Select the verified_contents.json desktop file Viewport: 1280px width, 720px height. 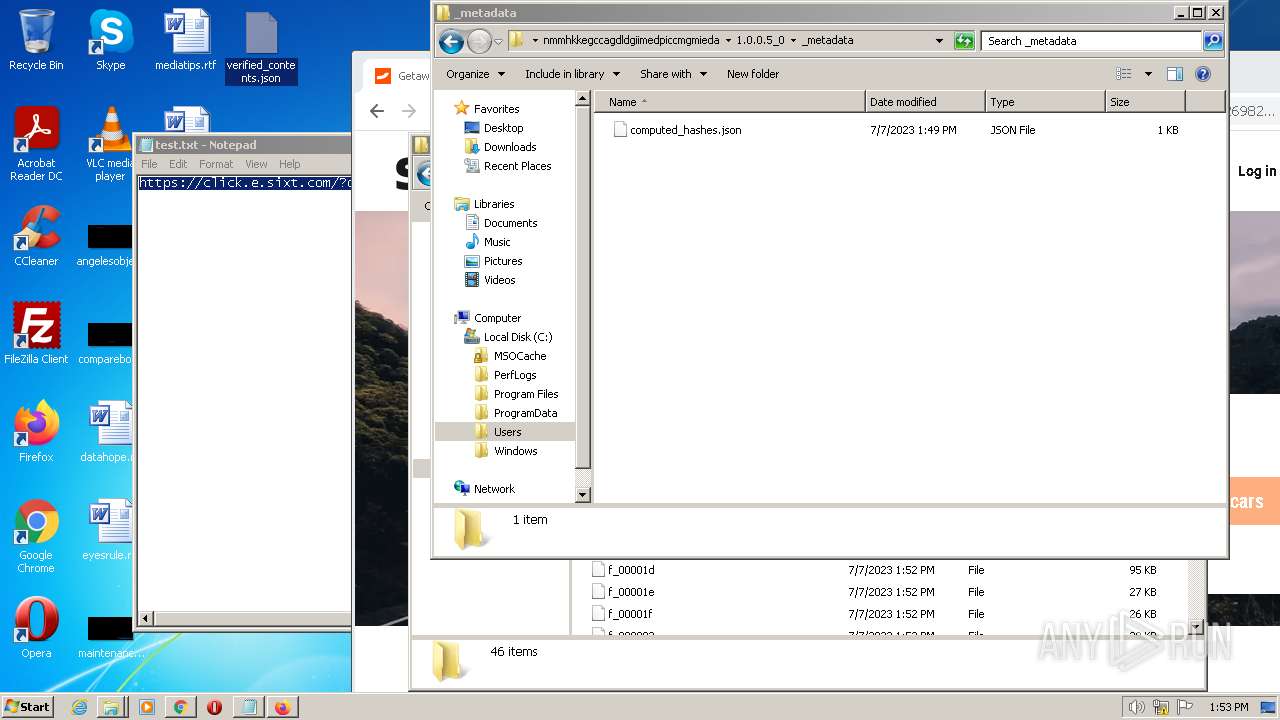click(x=261, y=48)
